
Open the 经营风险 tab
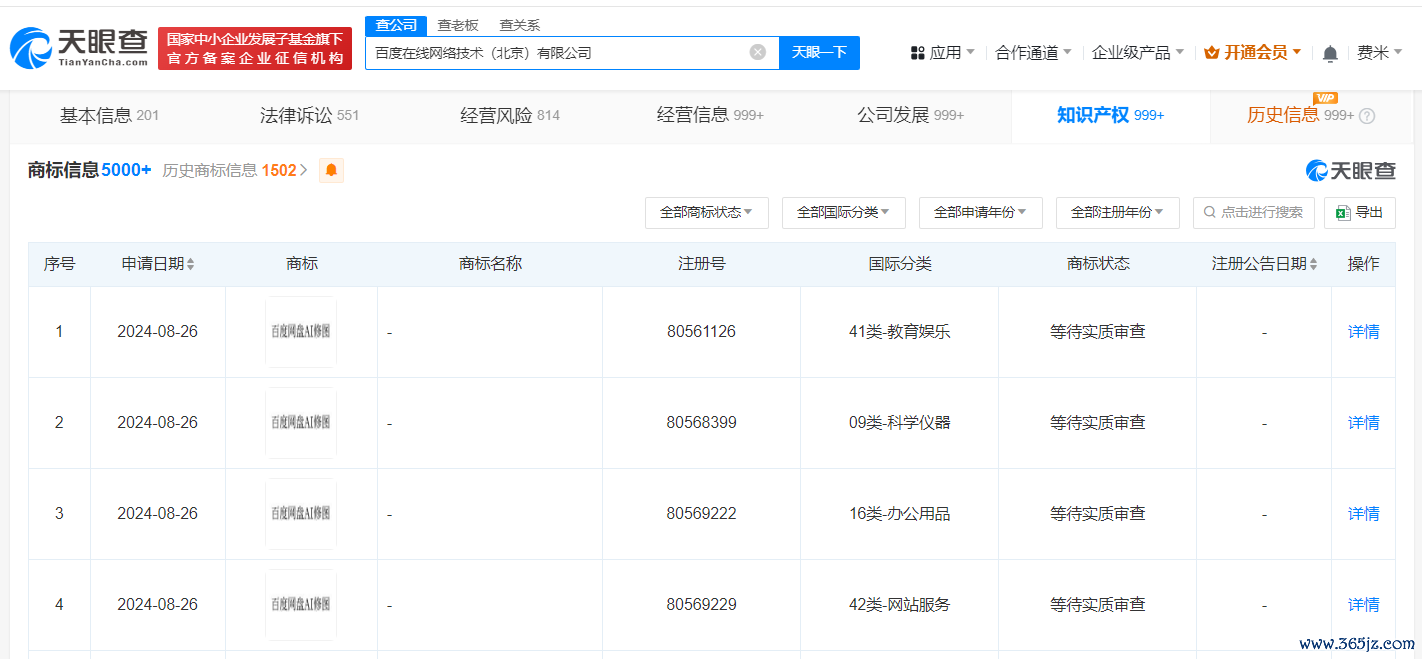pyautogui.click(x=510, y=116)
